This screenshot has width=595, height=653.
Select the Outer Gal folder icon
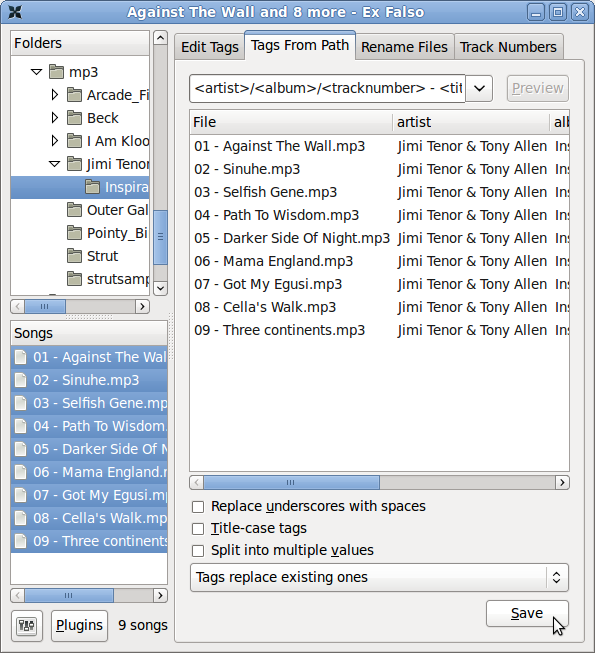click(75, 210)
